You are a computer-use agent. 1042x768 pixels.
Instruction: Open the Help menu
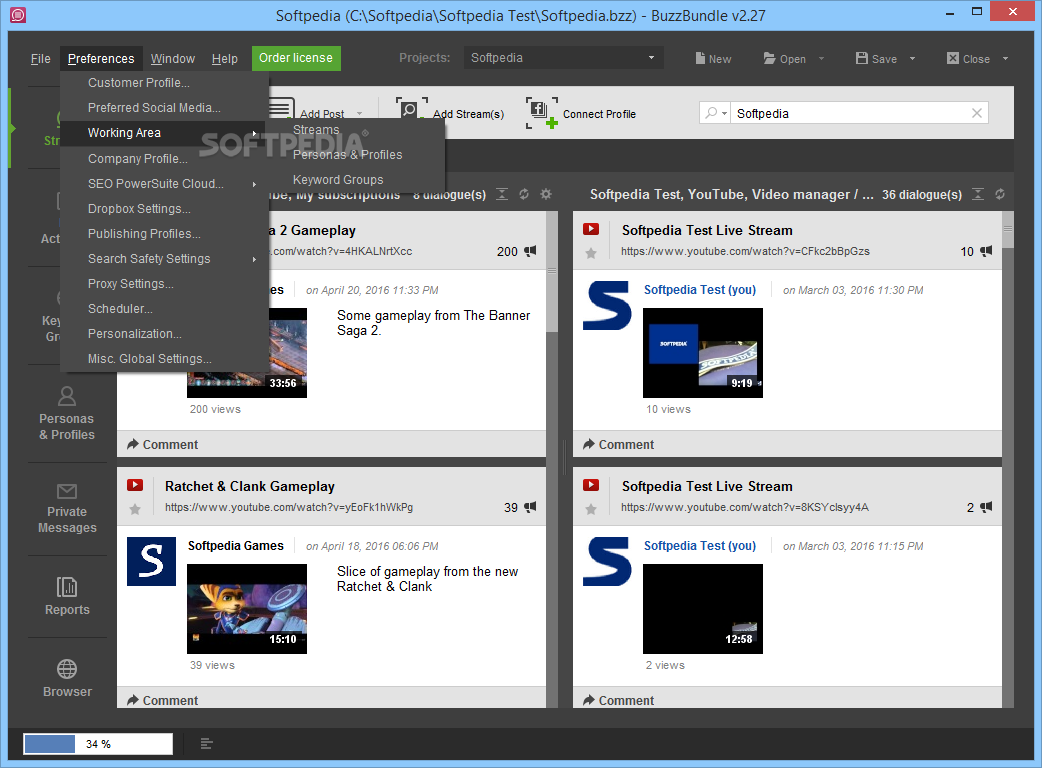pos(225,58)
